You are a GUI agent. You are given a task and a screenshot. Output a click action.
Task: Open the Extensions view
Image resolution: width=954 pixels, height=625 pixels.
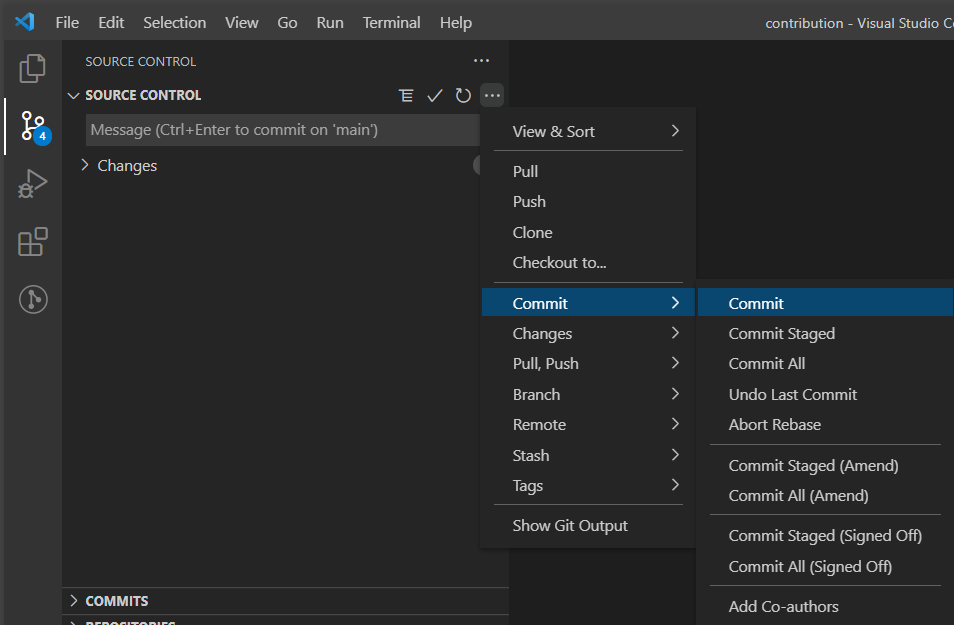pyautogui.click(x=33, y=242)
